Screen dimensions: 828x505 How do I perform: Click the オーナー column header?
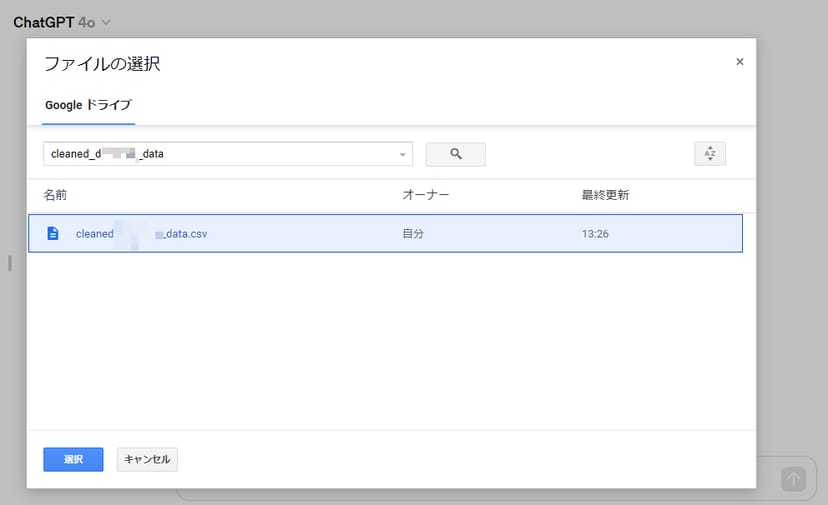425,195
